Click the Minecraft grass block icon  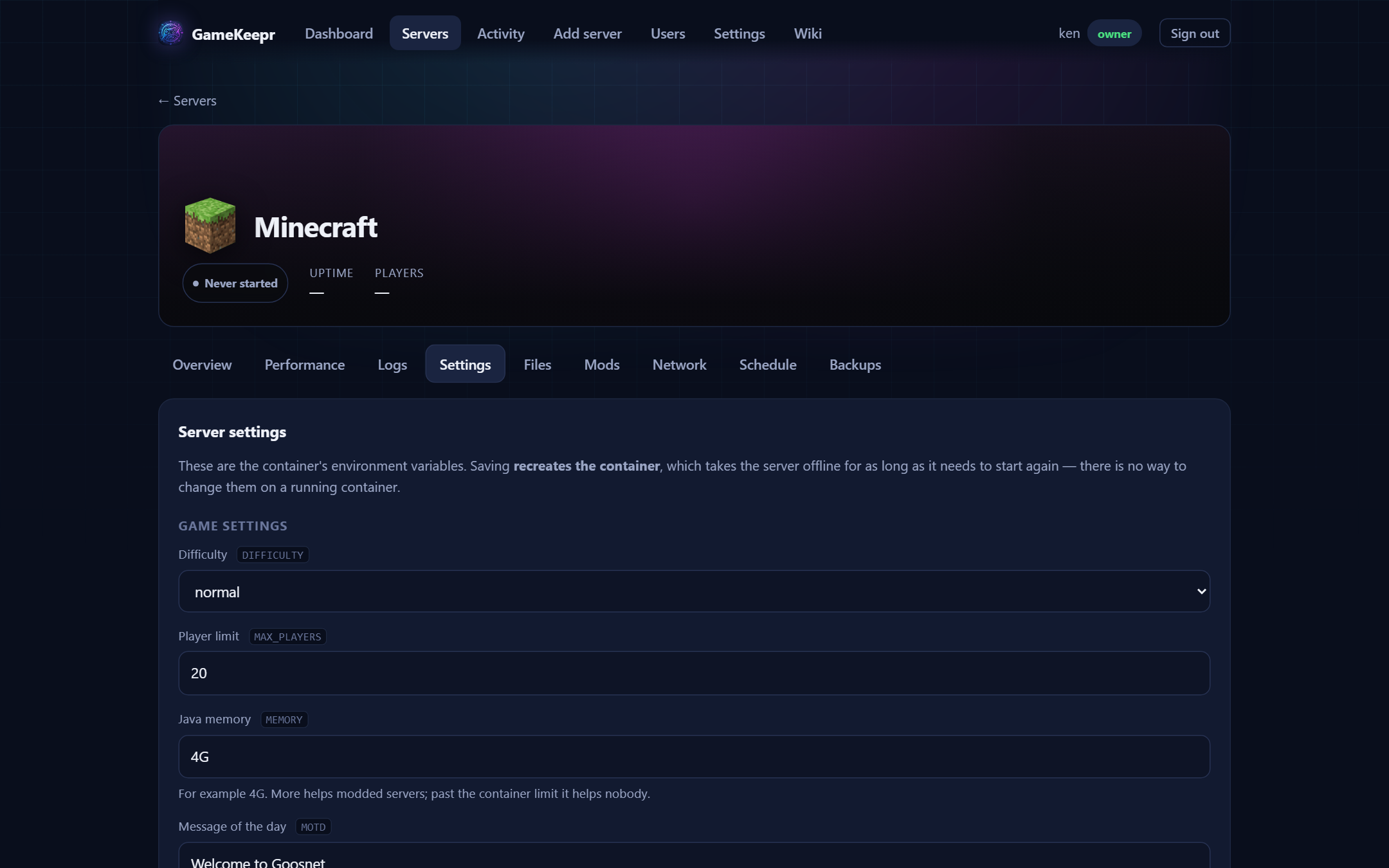[210, 226]
